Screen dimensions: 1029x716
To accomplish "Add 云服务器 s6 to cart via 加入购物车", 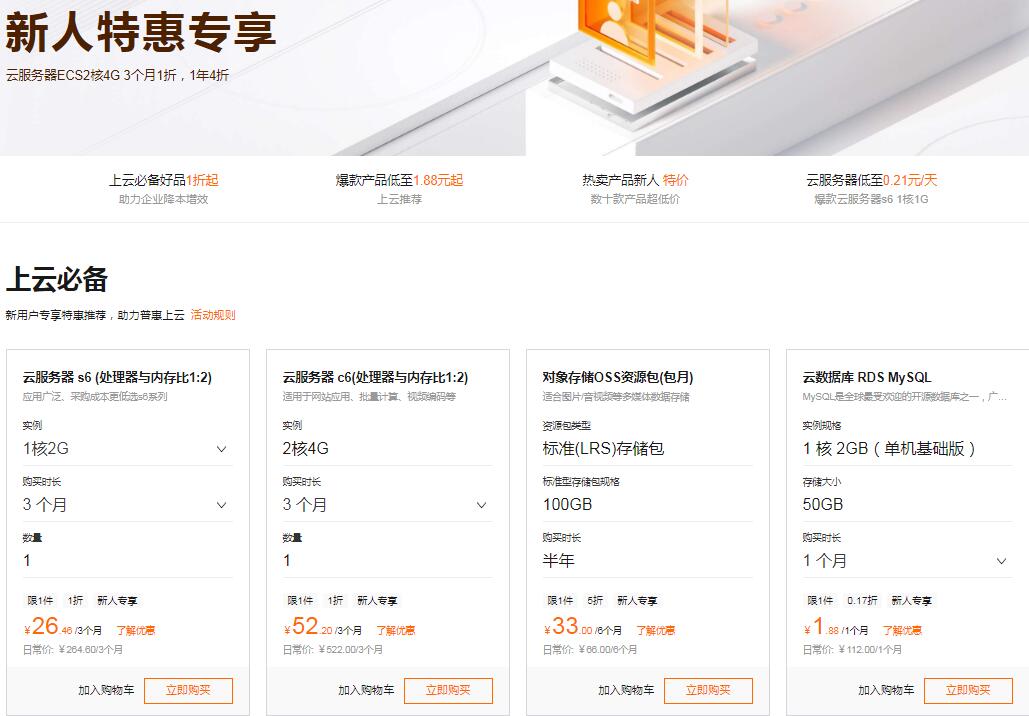I will (x=106, y=690).
